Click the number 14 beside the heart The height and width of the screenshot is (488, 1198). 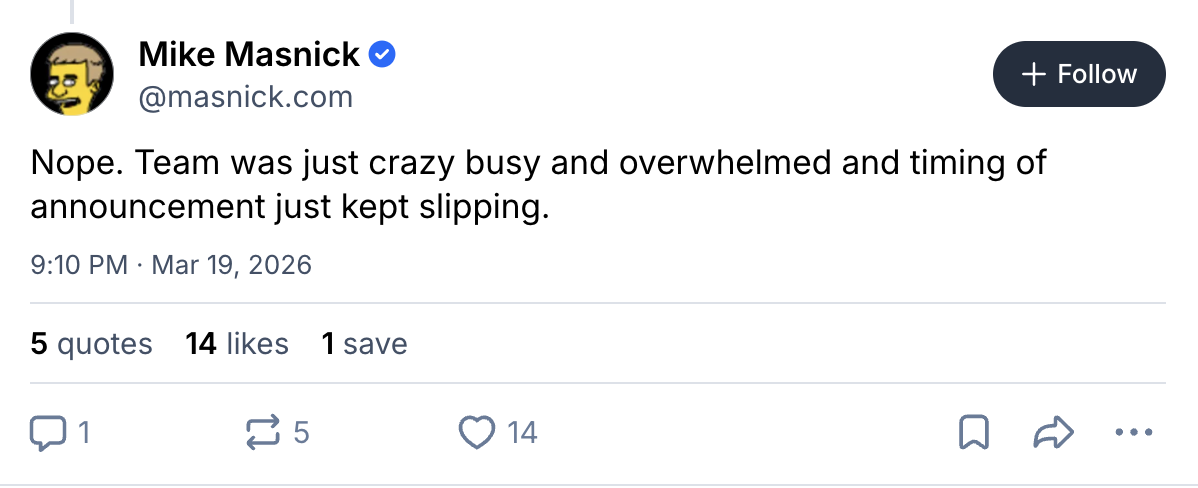(522, 433)
